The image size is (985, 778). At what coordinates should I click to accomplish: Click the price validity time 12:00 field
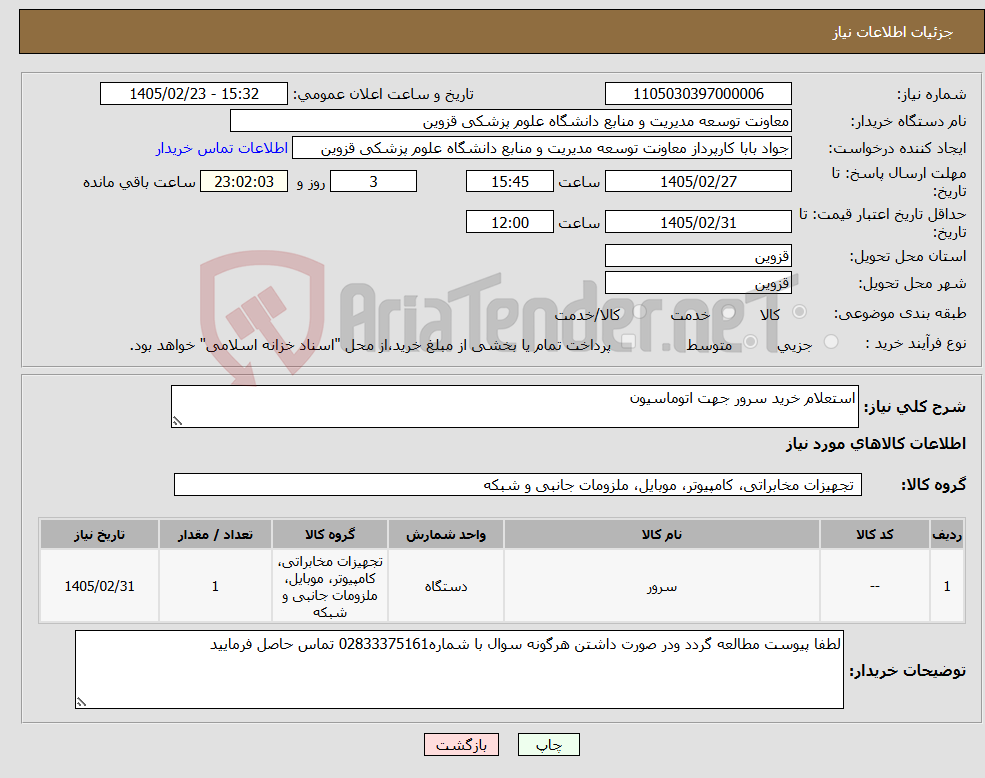pyautogui.click(x=509, y=222)
